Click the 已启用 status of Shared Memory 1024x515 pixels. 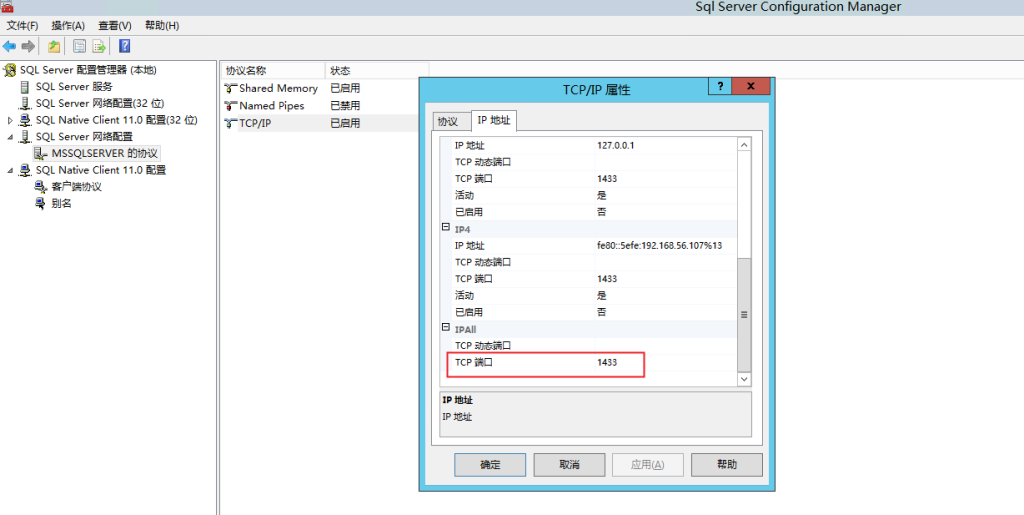pos(345,88)
